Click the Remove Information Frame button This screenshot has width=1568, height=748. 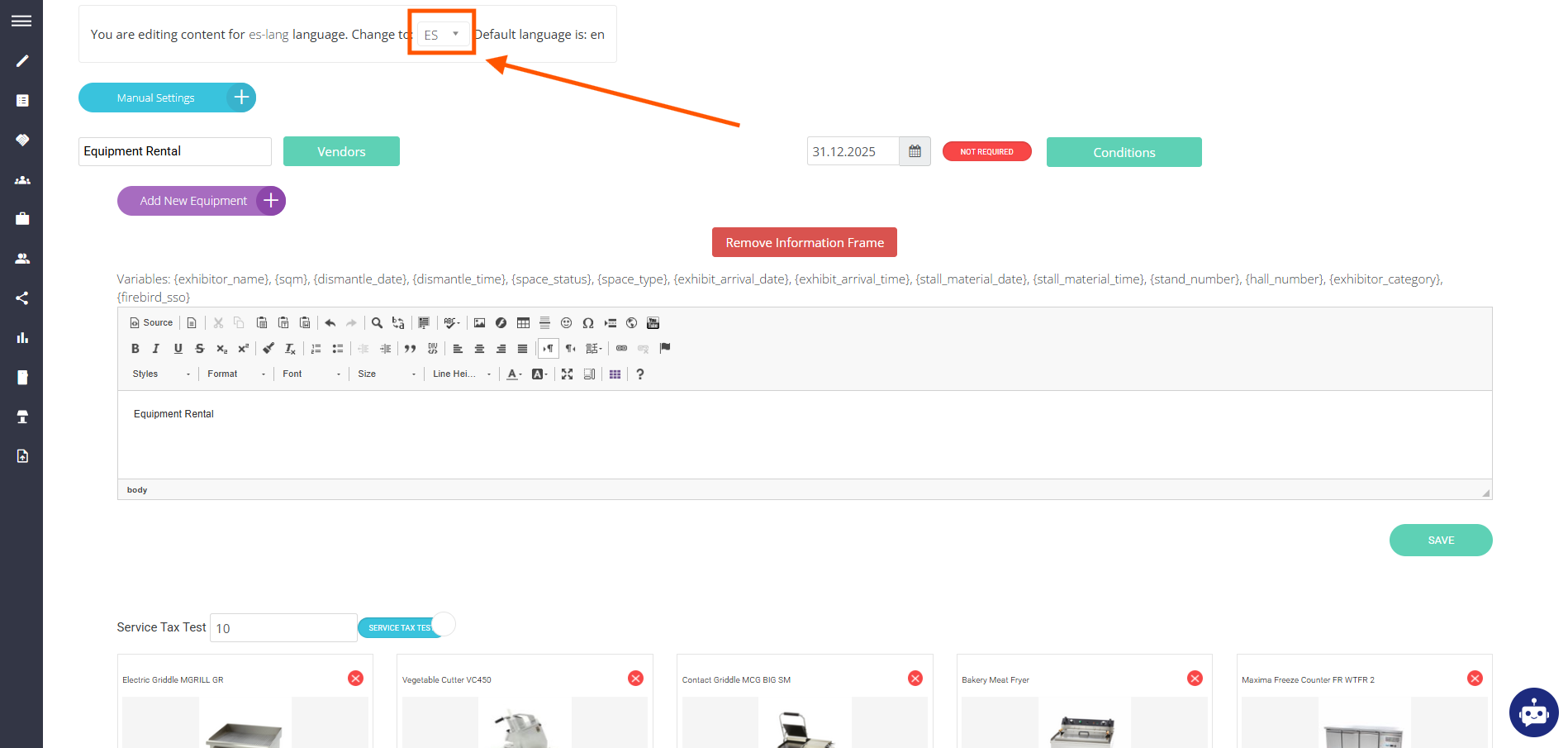point(804,242)
